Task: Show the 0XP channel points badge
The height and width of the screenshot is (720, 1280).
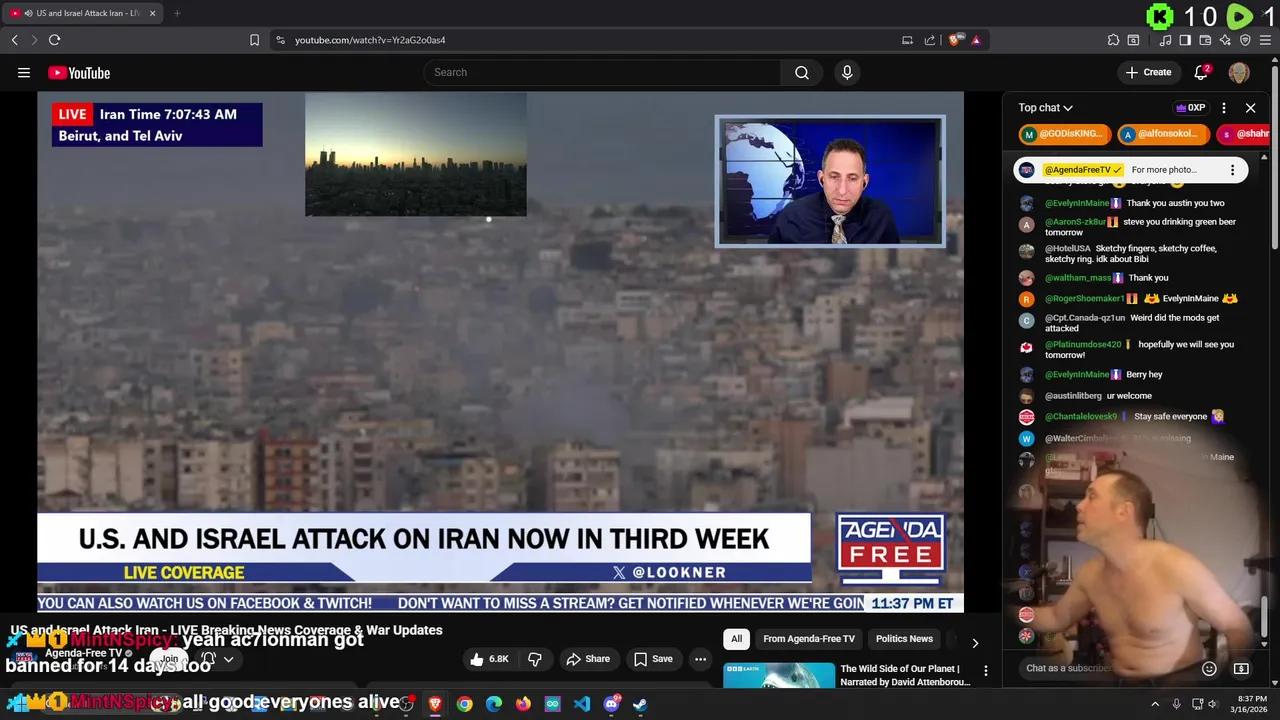Action: (x=1191, y=108)
